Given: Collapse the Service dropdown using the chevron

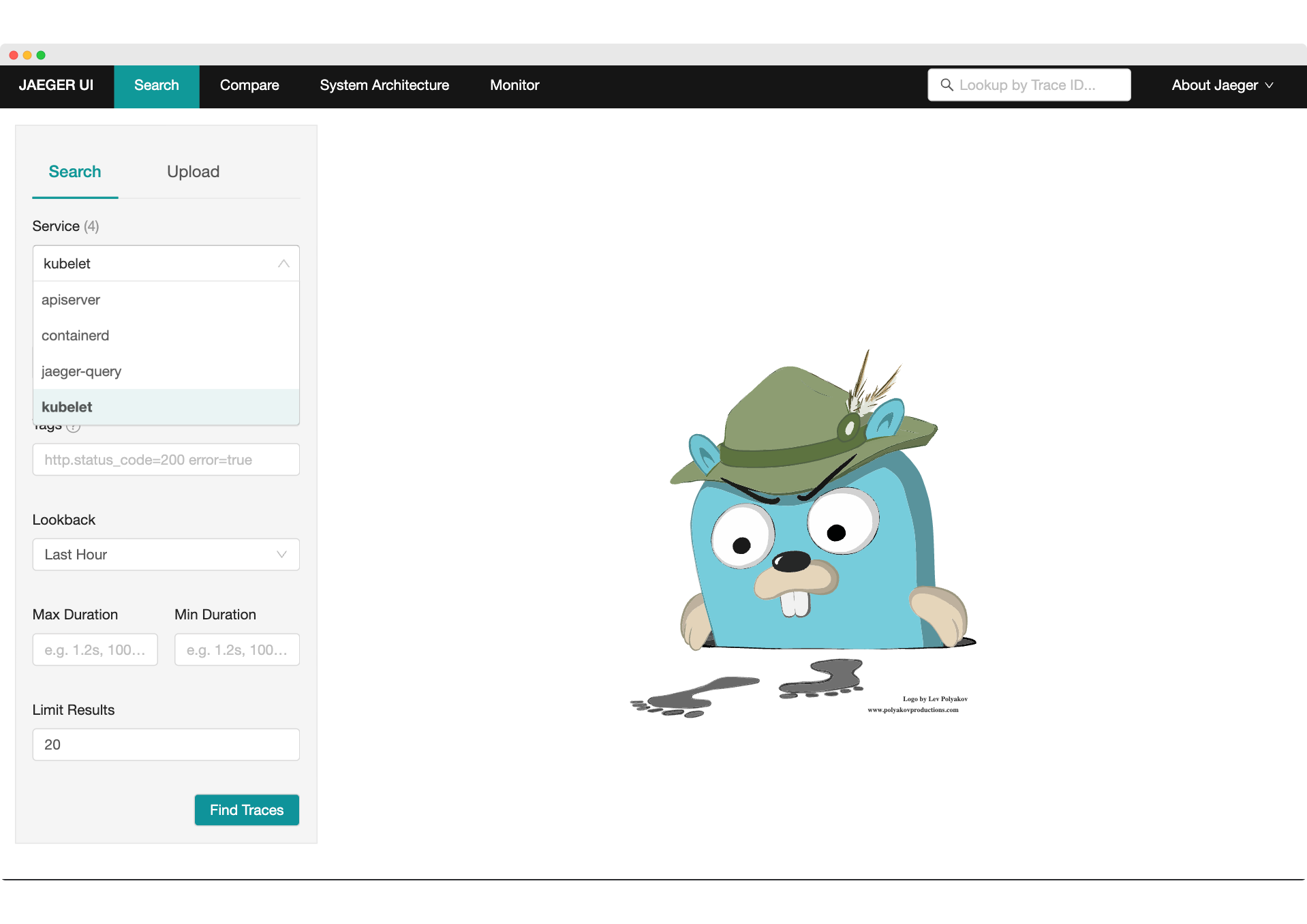Looking at the screenshot, I should [x=283, y=264].
